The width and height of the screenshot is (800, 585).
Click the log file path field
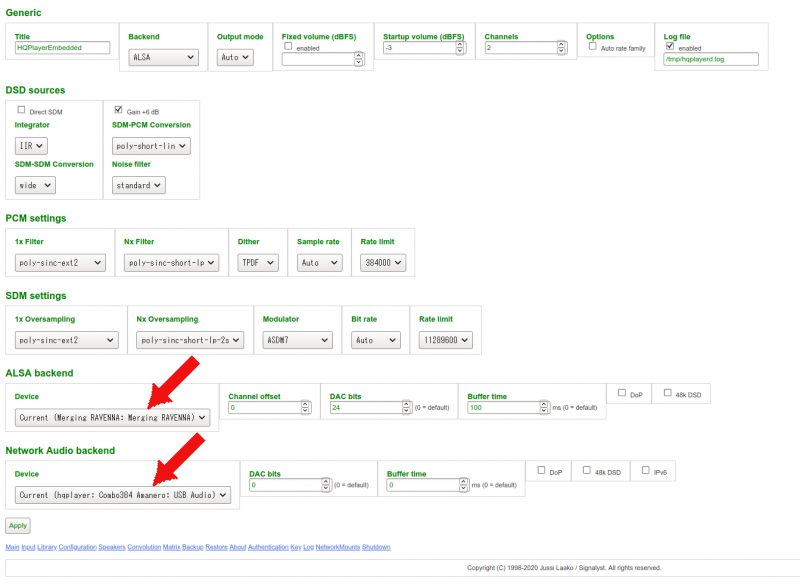click(711, 59)
